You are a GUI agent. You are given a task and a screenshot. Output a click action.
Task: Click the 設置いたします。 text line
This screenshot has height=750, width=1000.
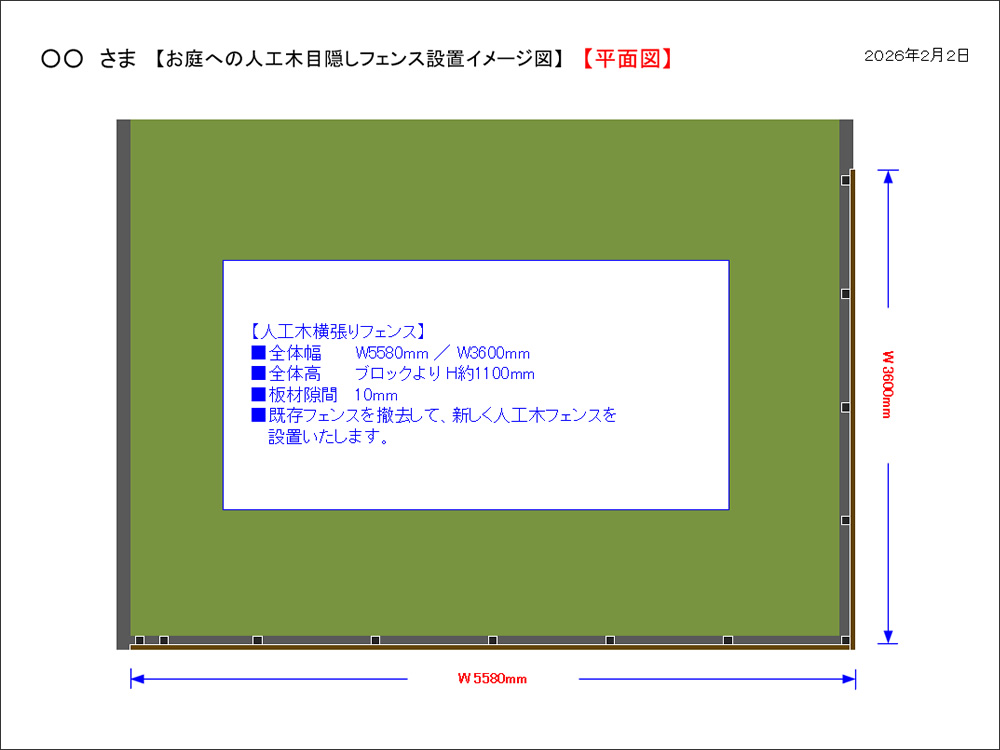click(x=329, y=438)
